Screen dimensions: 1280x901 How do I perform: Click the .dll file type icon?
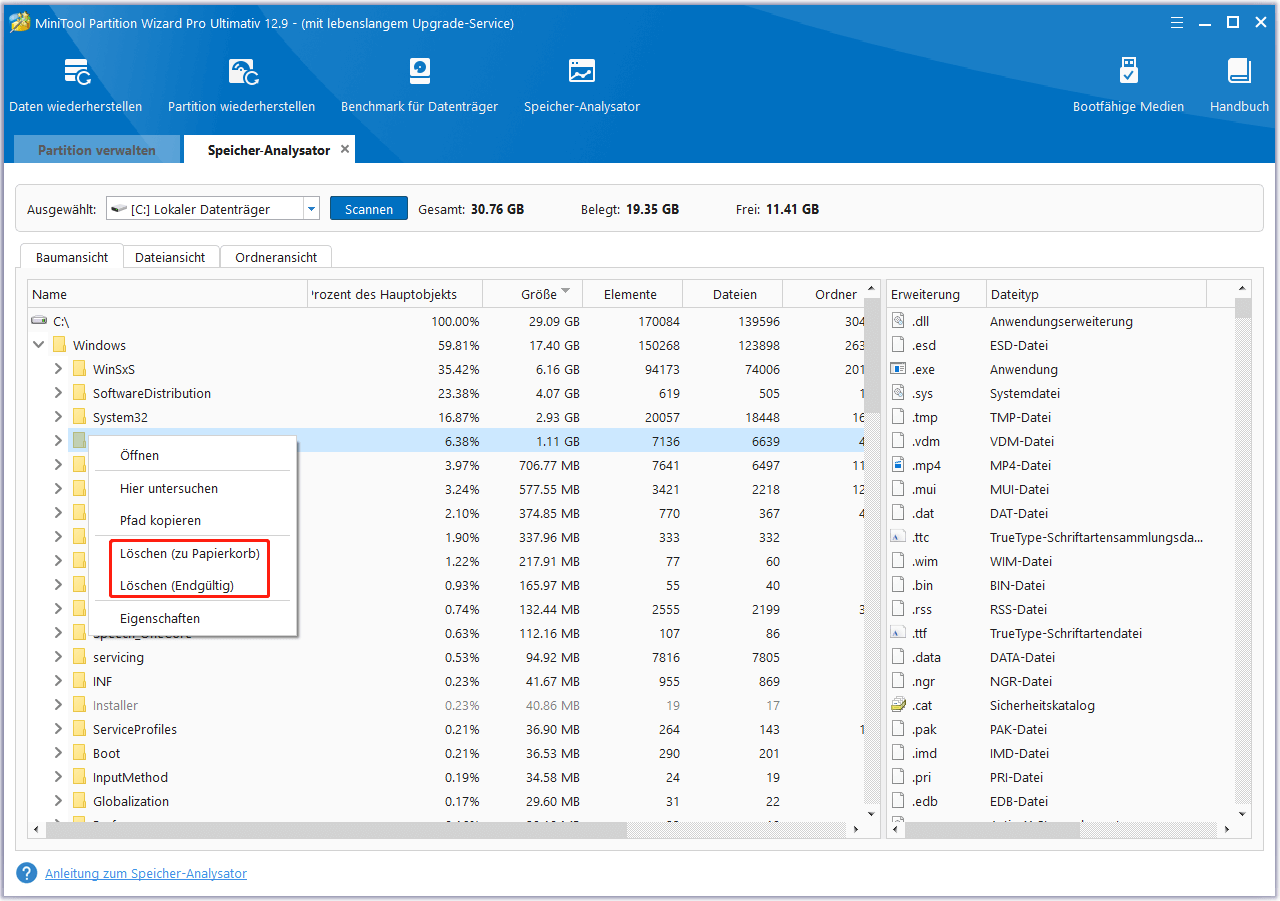click(898, 321)
